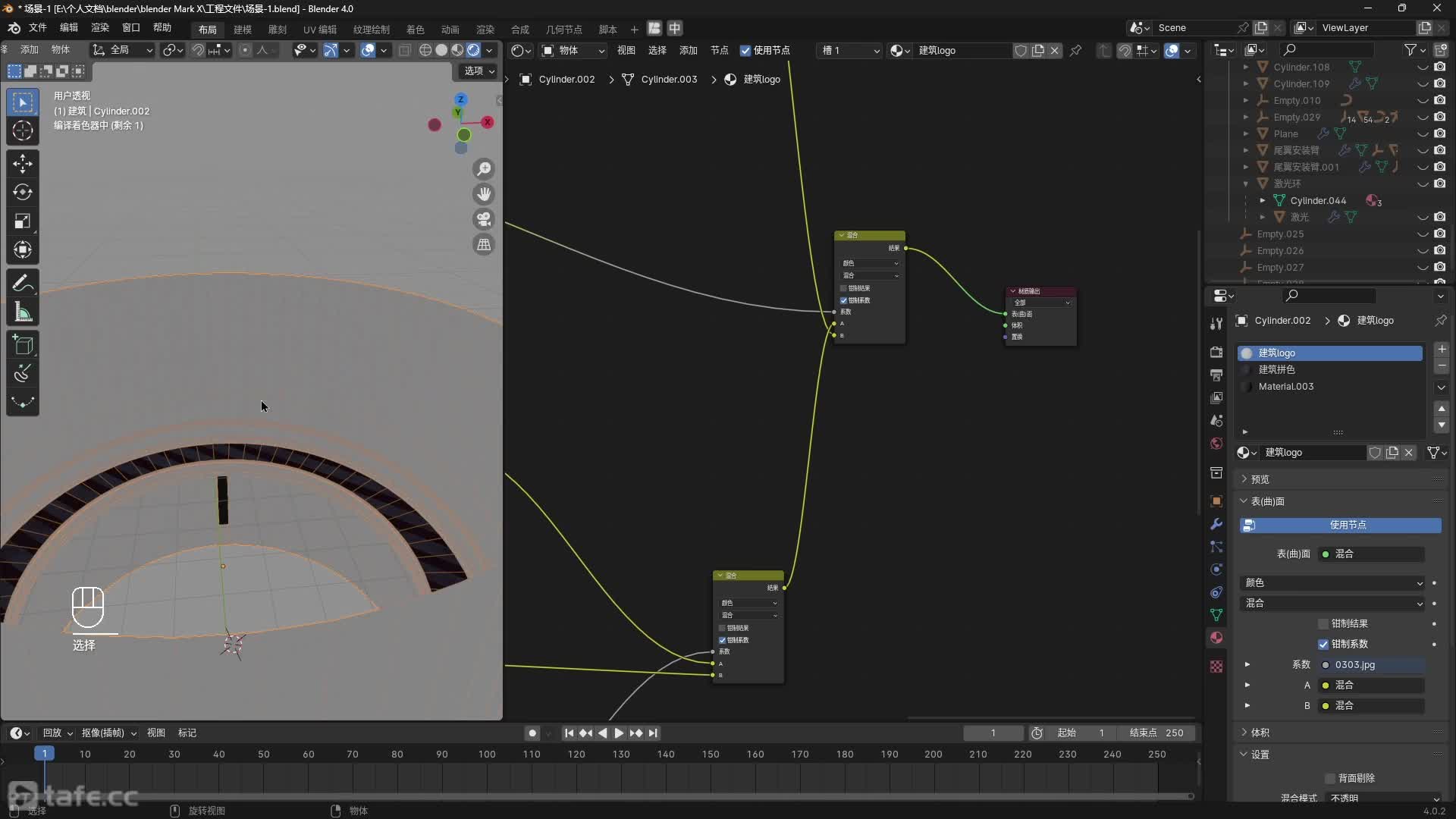Open the Modifiers wrench tab

click(x=1216, y=524)
